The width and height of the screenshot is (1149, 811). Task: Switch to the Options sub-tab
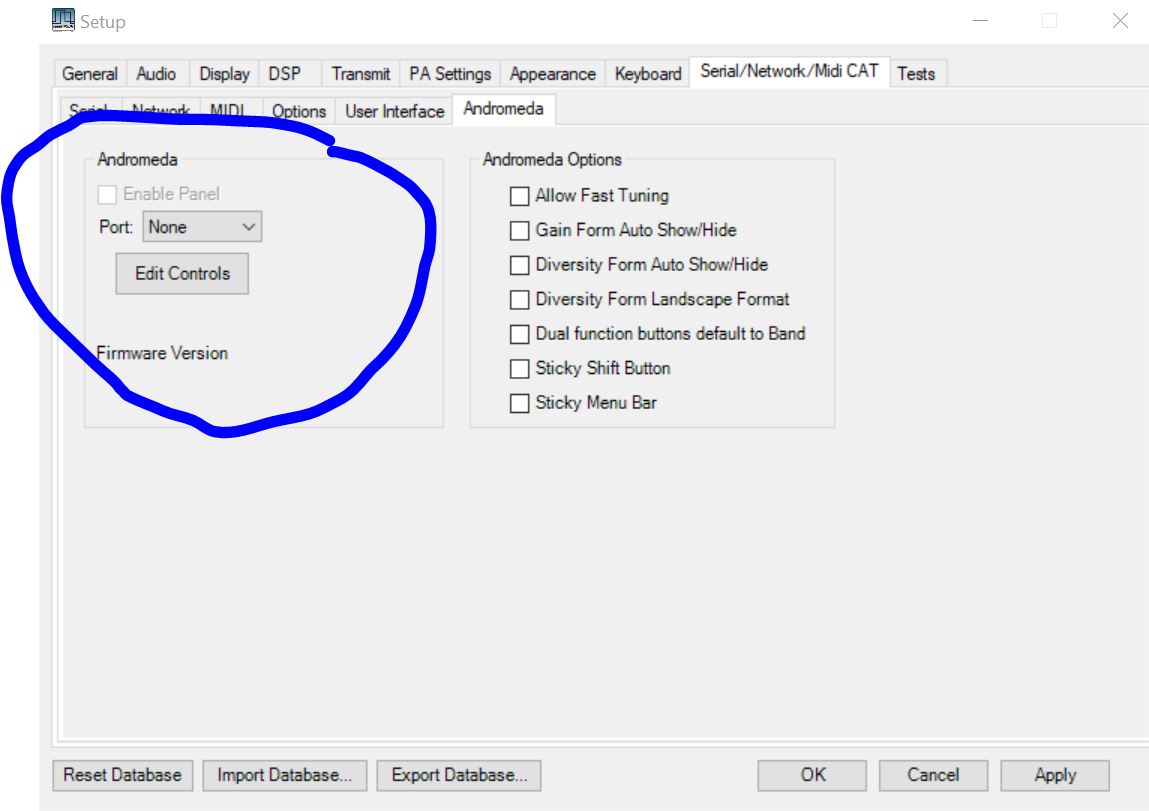(x=299, y=111)
